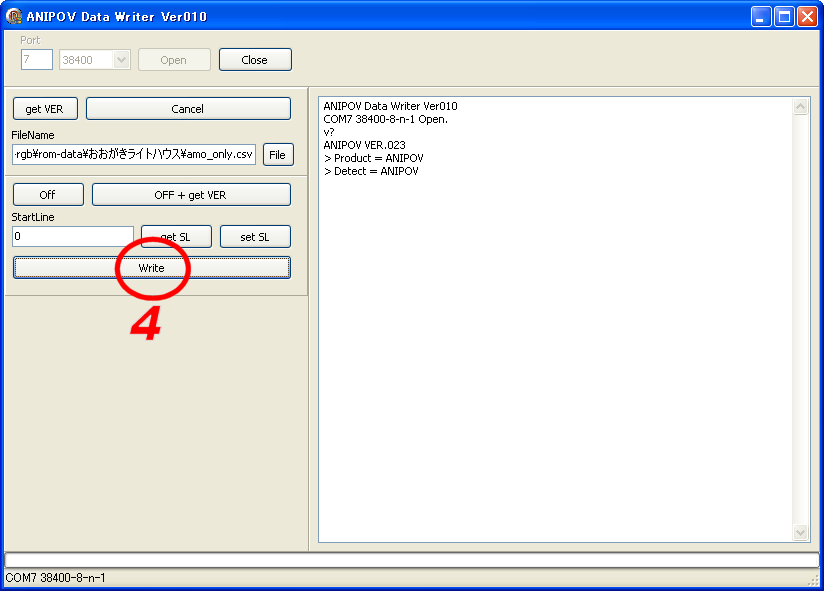Click the empty command field above the status bar
The image size is (824, 591).
pos(411,560)
